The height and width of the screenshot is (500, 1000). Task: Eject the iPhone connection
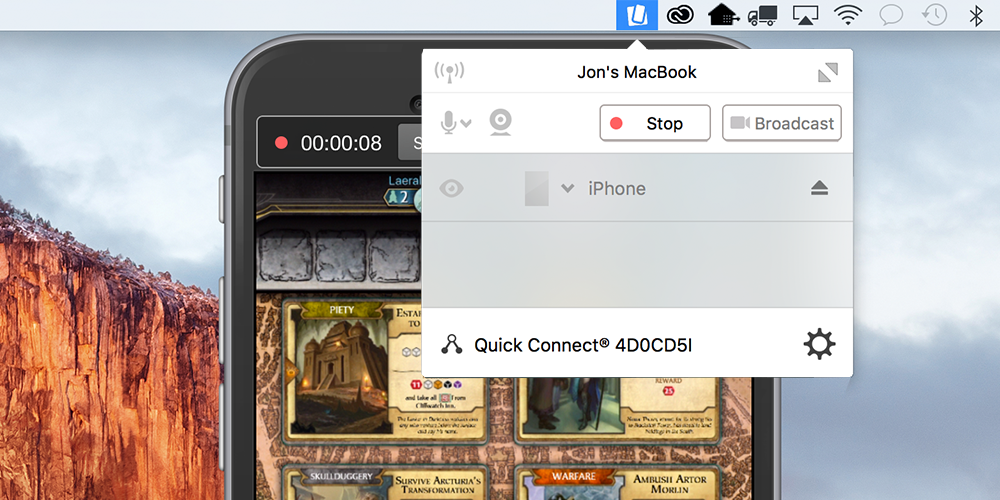pyautogui.click(x=820, y=188)
